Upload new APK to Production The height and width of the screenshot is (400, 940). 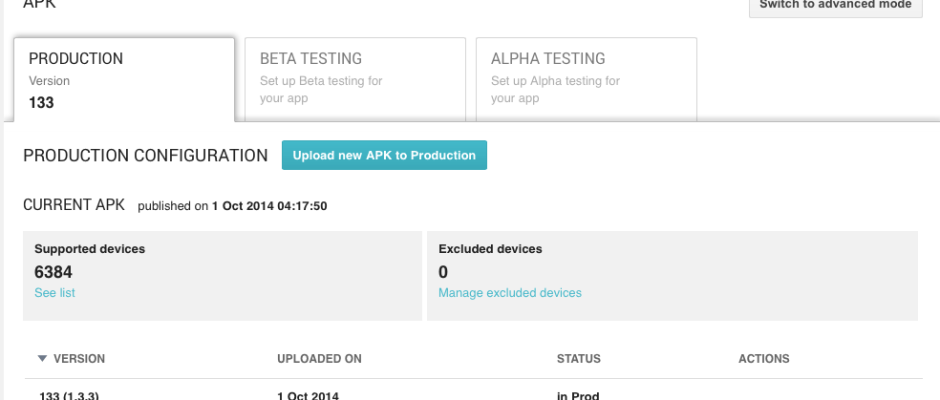(x=384, y=155)
